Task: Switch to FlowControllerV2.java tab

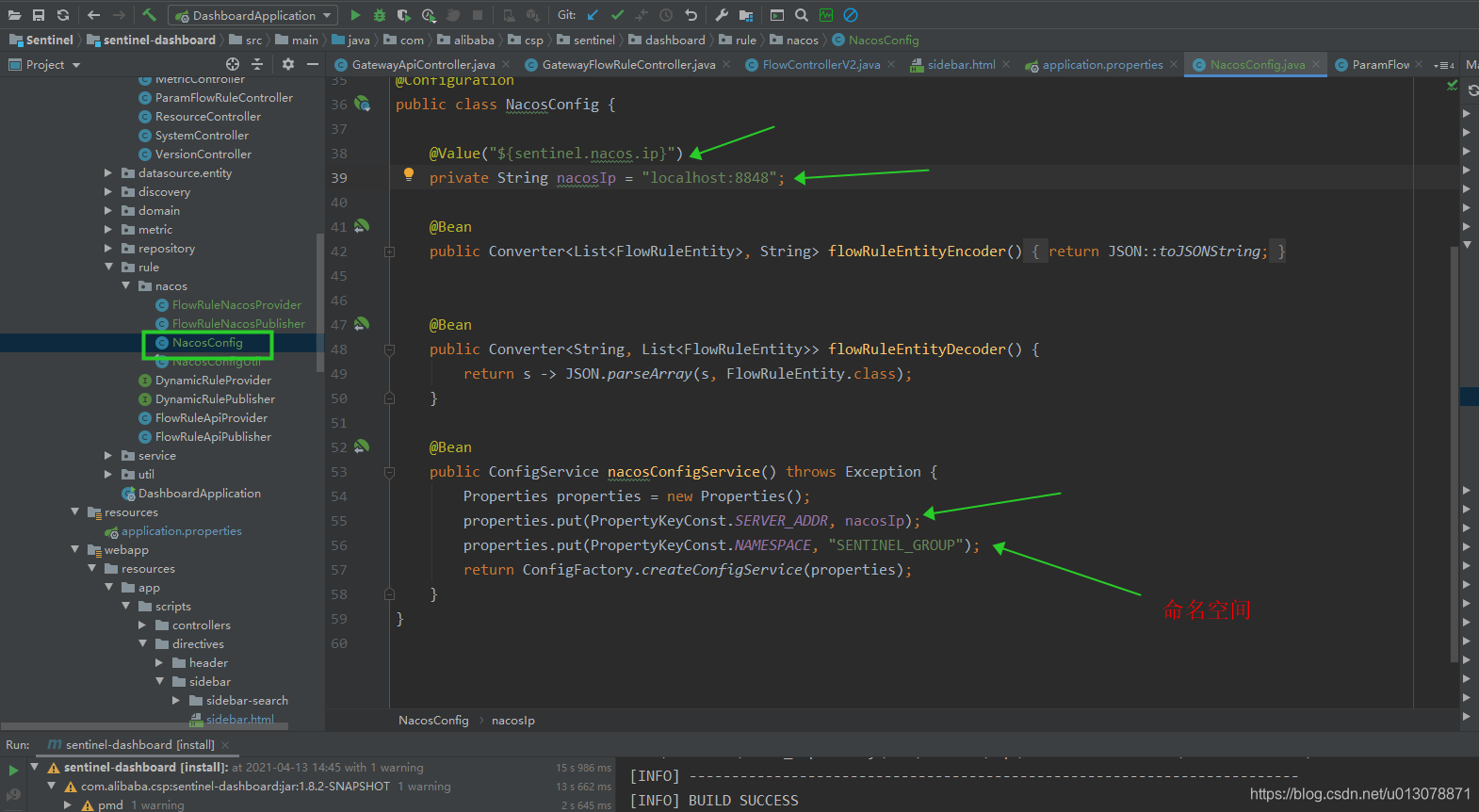Action: coord(821,64)
